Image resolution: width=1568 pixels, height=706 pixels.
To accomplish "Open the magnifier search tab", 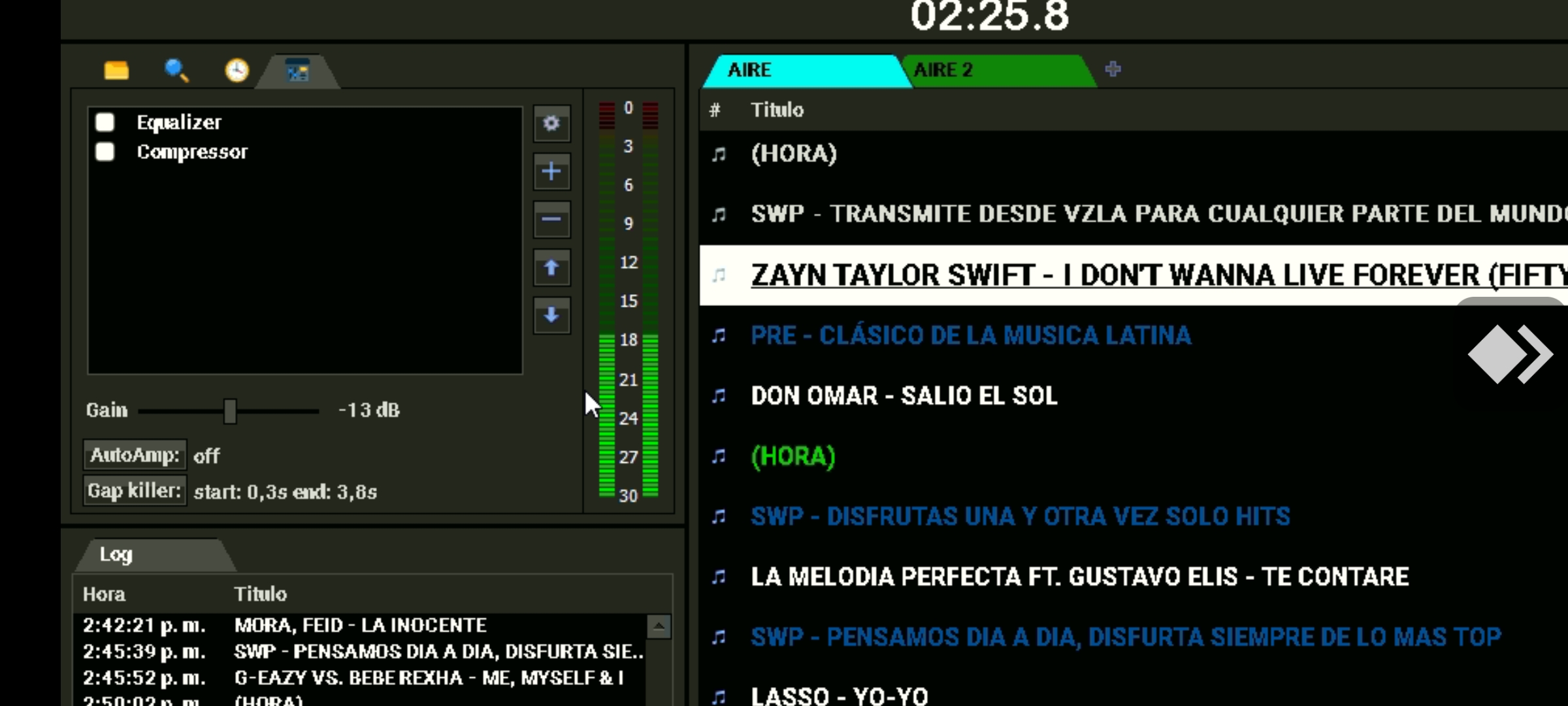I will tap(176, 70).
